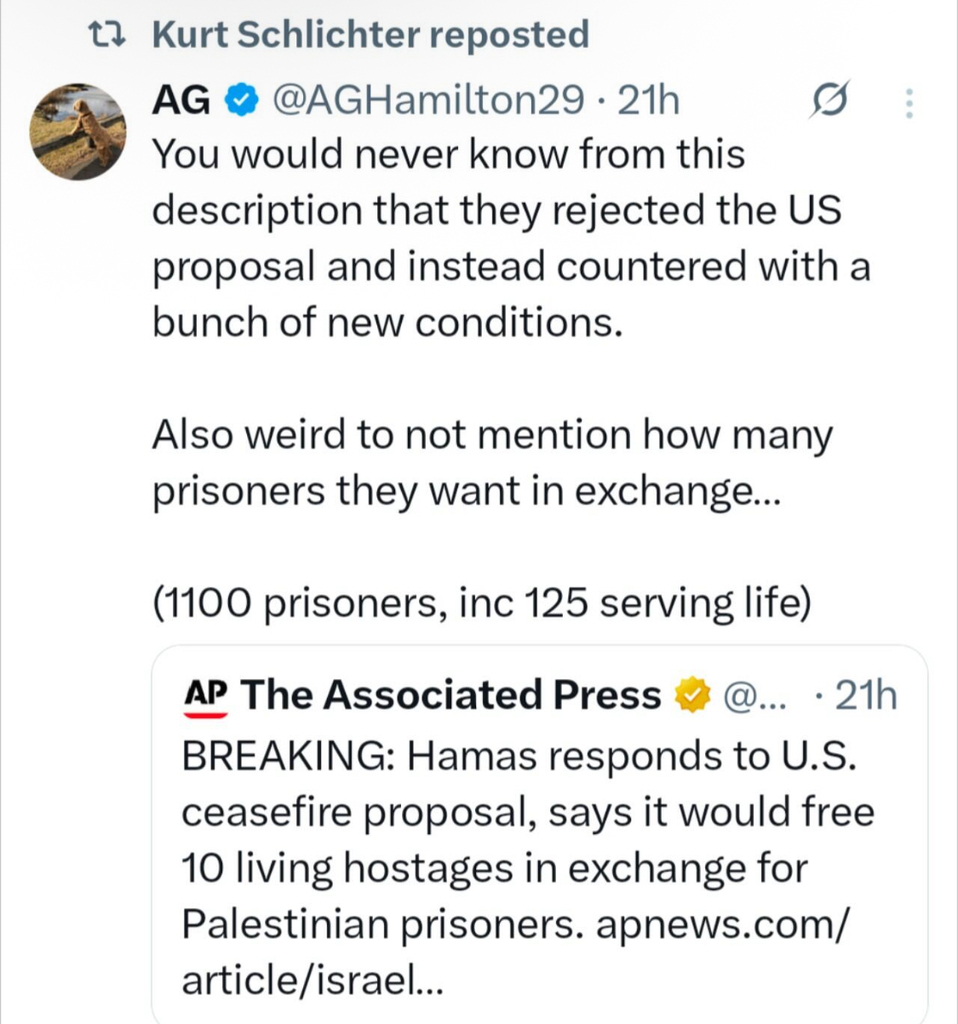The width and height of the screenshot is (958, 1024).
Task: Open the @AGHamilton29 handle
Action: click(427, 101)
